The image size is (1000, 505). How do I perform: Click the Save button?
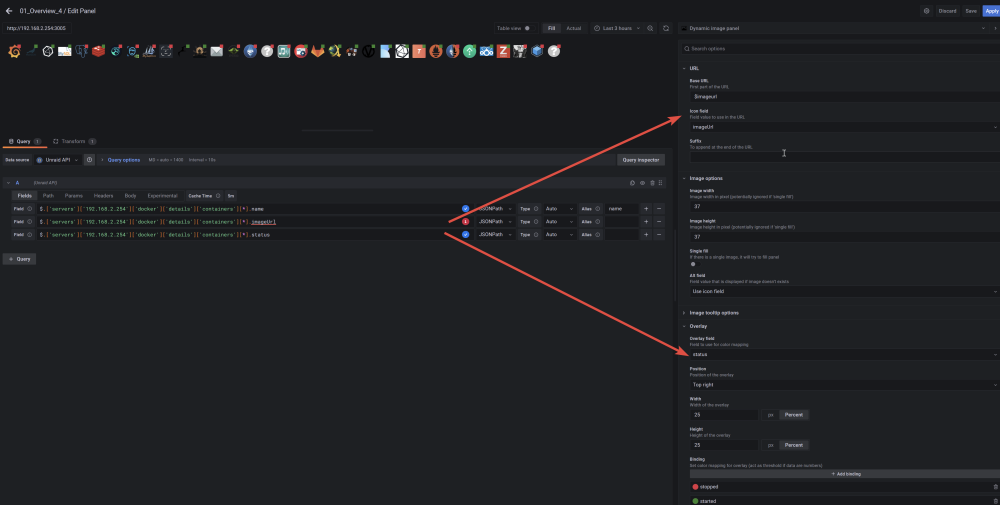click(970, 11)
